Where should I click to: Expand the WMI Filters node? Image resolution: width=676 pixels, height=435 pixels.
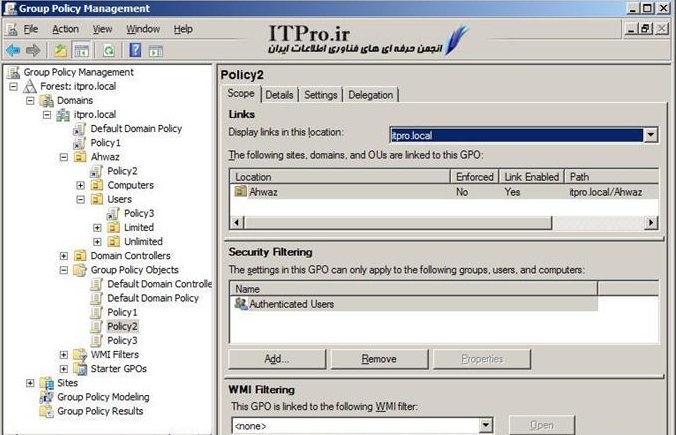pos(64,354)
